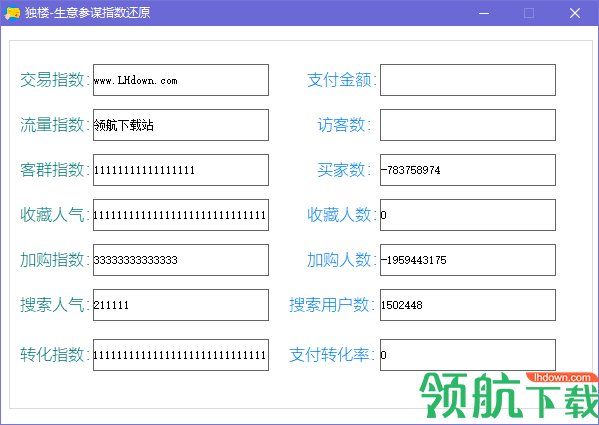Minimize the 生意参谋指数还原 window
The height and width of the screenshot is (425, 599).
(x=484, y=13)
